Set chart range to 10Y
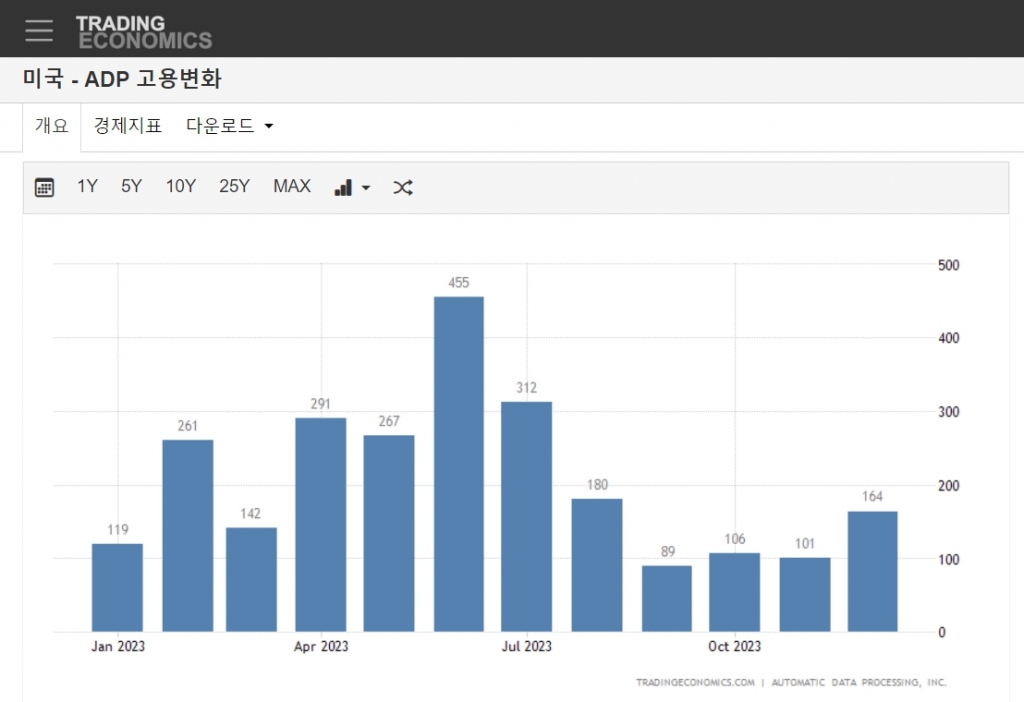This screenshot has width=1024, height=702. pos(181,186)
